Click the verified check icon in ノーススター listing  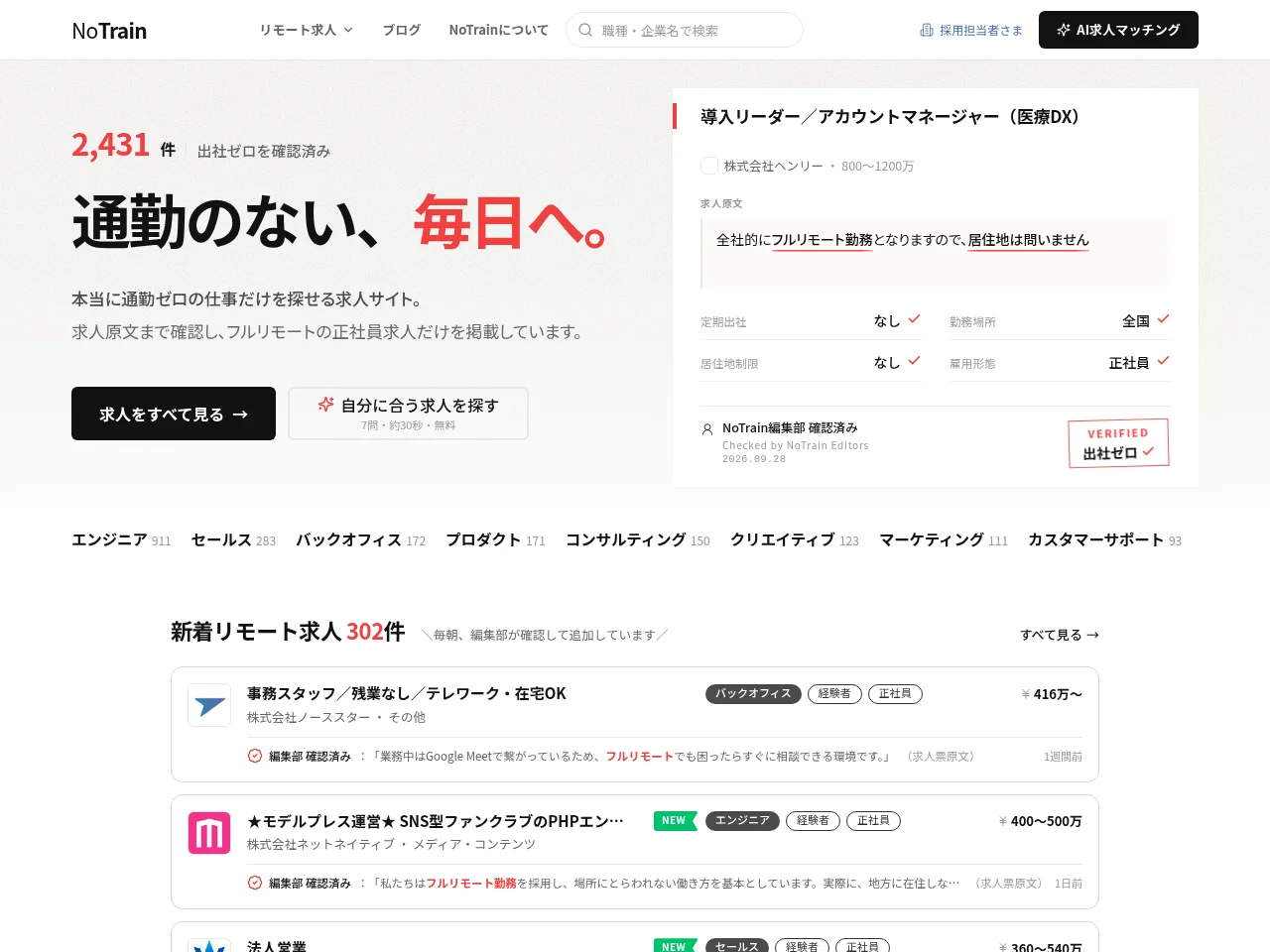(x=255, y=756)
